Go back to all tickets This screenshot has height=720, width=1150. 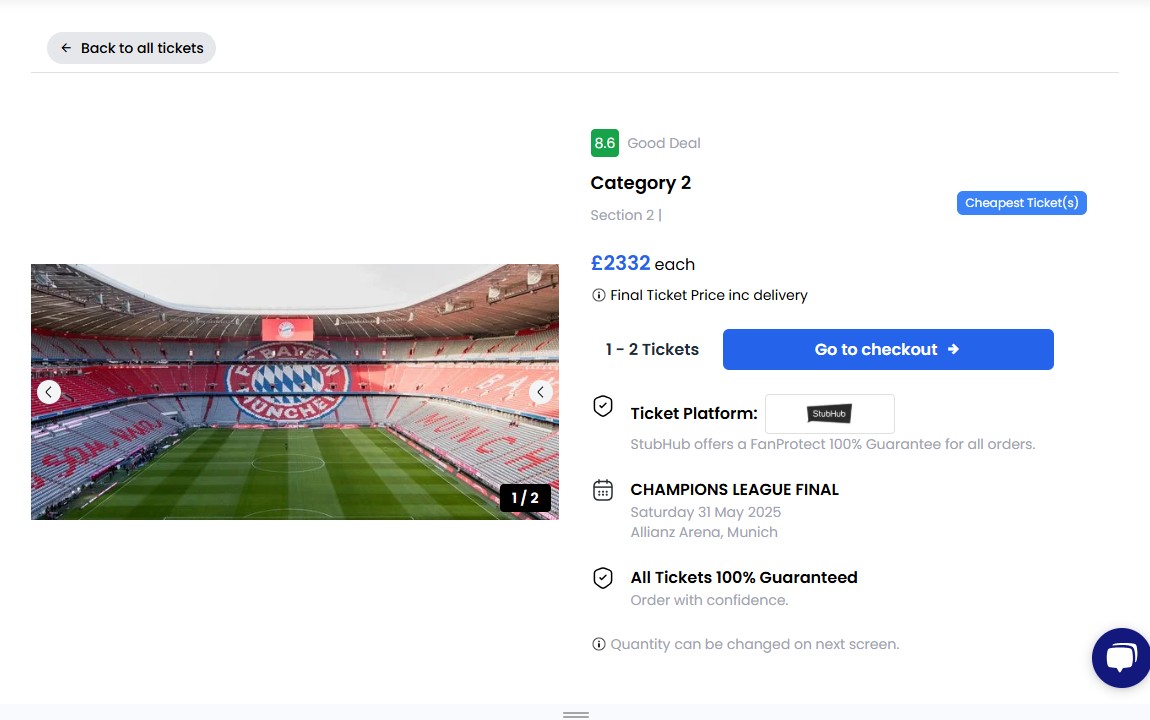[131, 48]
